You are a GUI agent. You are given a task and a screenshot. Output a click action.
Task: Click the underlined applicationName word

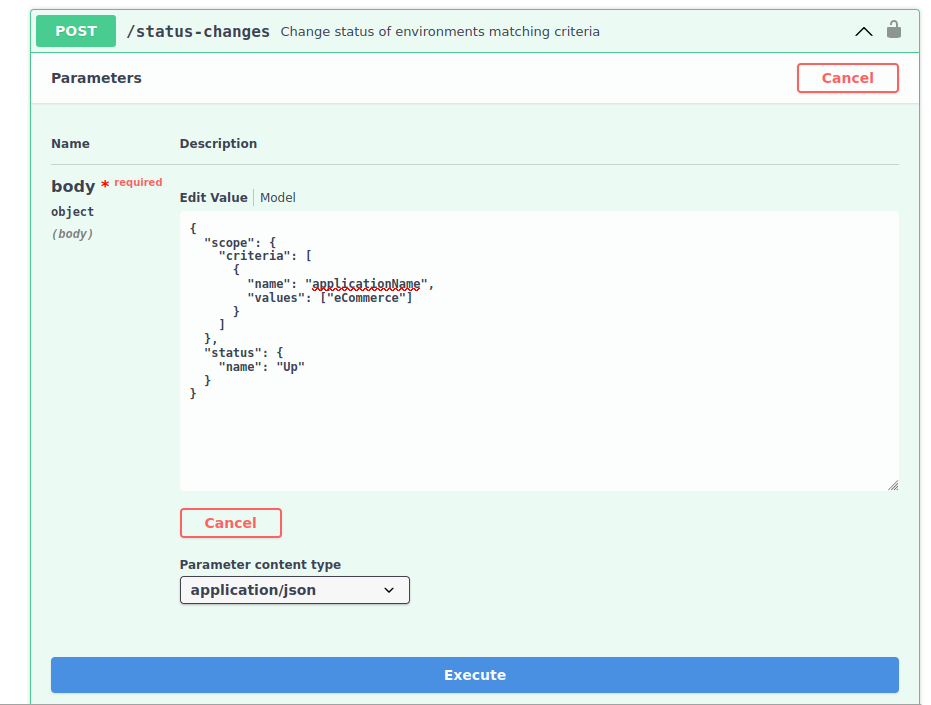point(366,284)
